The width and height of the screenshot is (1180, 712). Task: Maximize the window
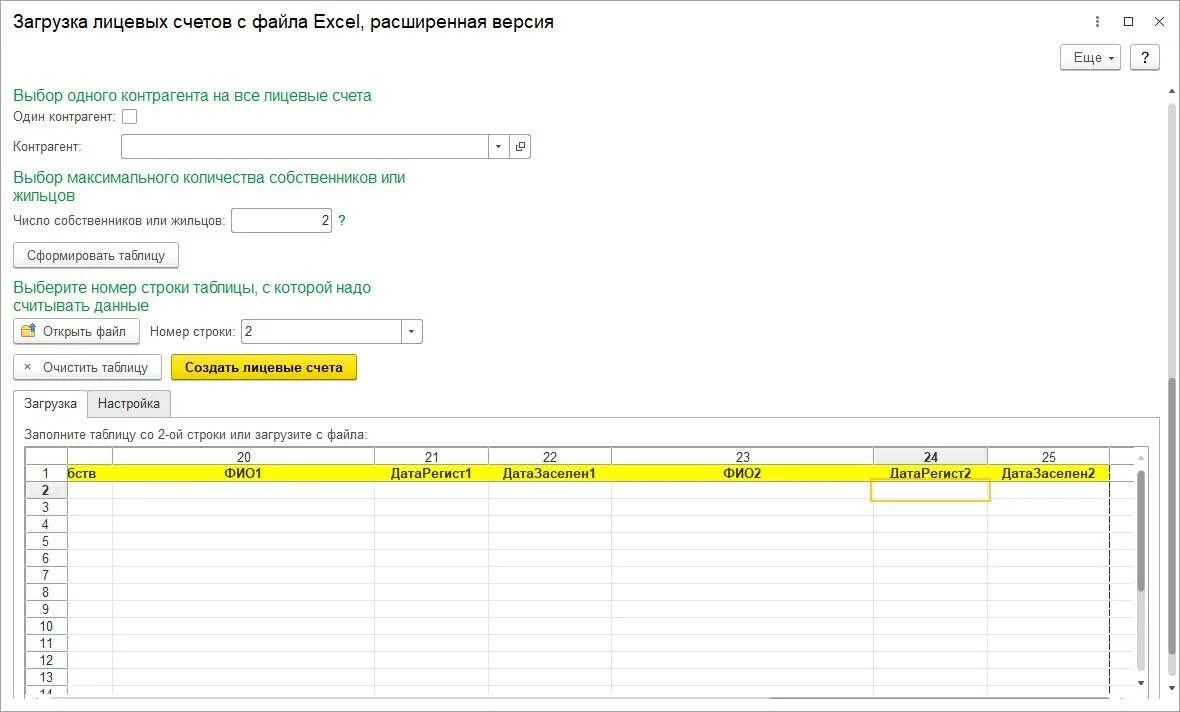click(x=1128, y=22)
